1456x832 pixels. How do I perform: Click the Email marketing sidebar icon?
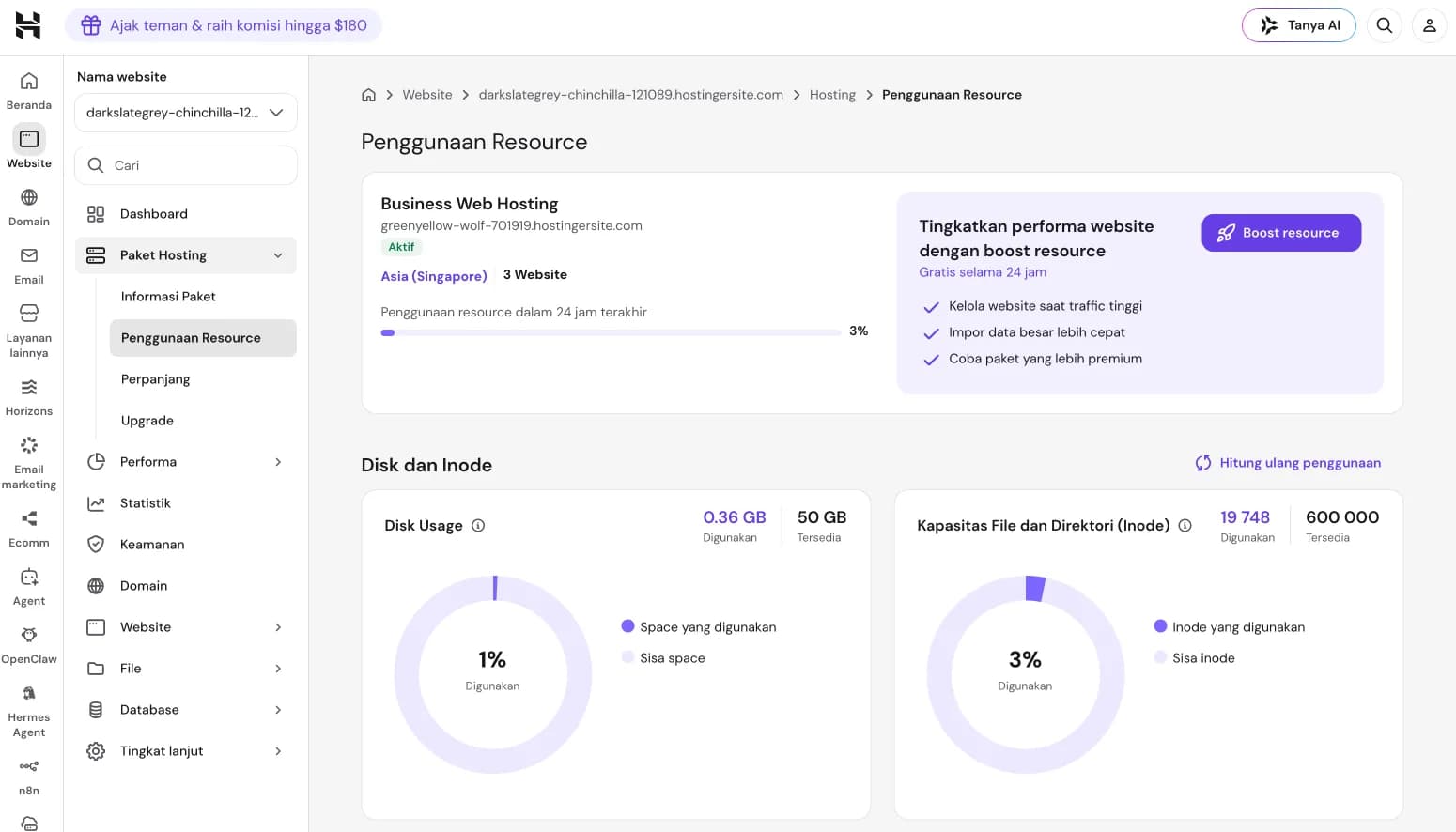29,445
